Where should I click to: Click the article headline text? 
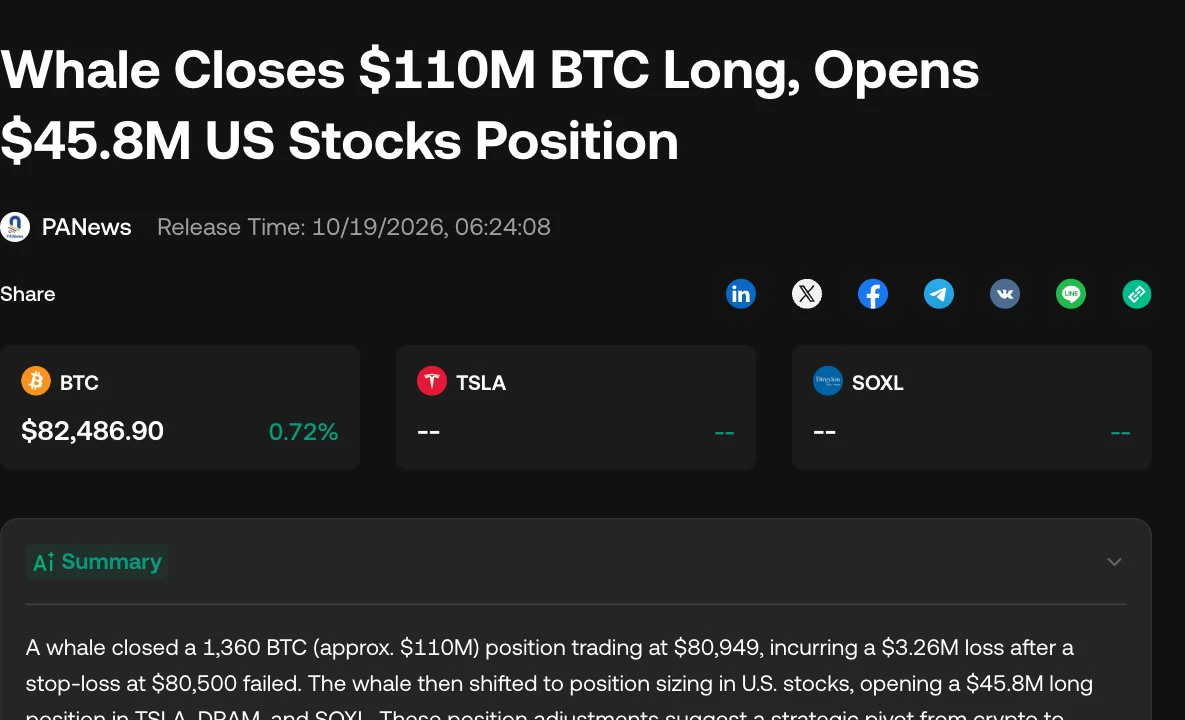[490, 105]
